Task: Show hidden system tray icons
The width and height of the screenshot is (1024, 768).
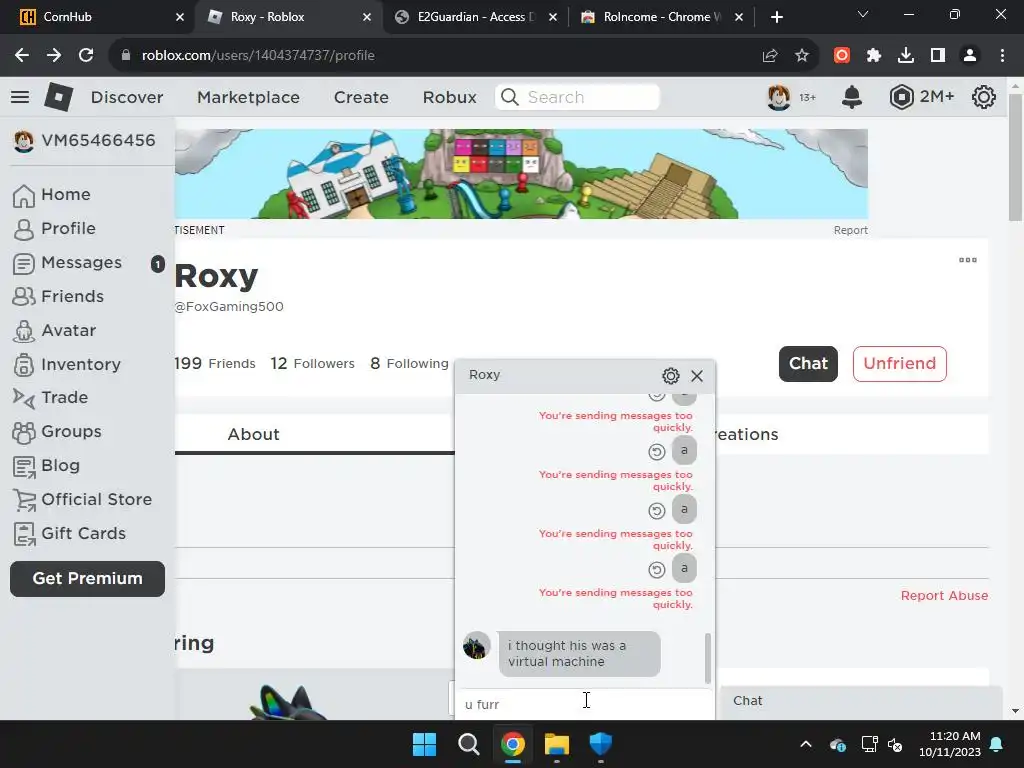Action: pos(806,744)
